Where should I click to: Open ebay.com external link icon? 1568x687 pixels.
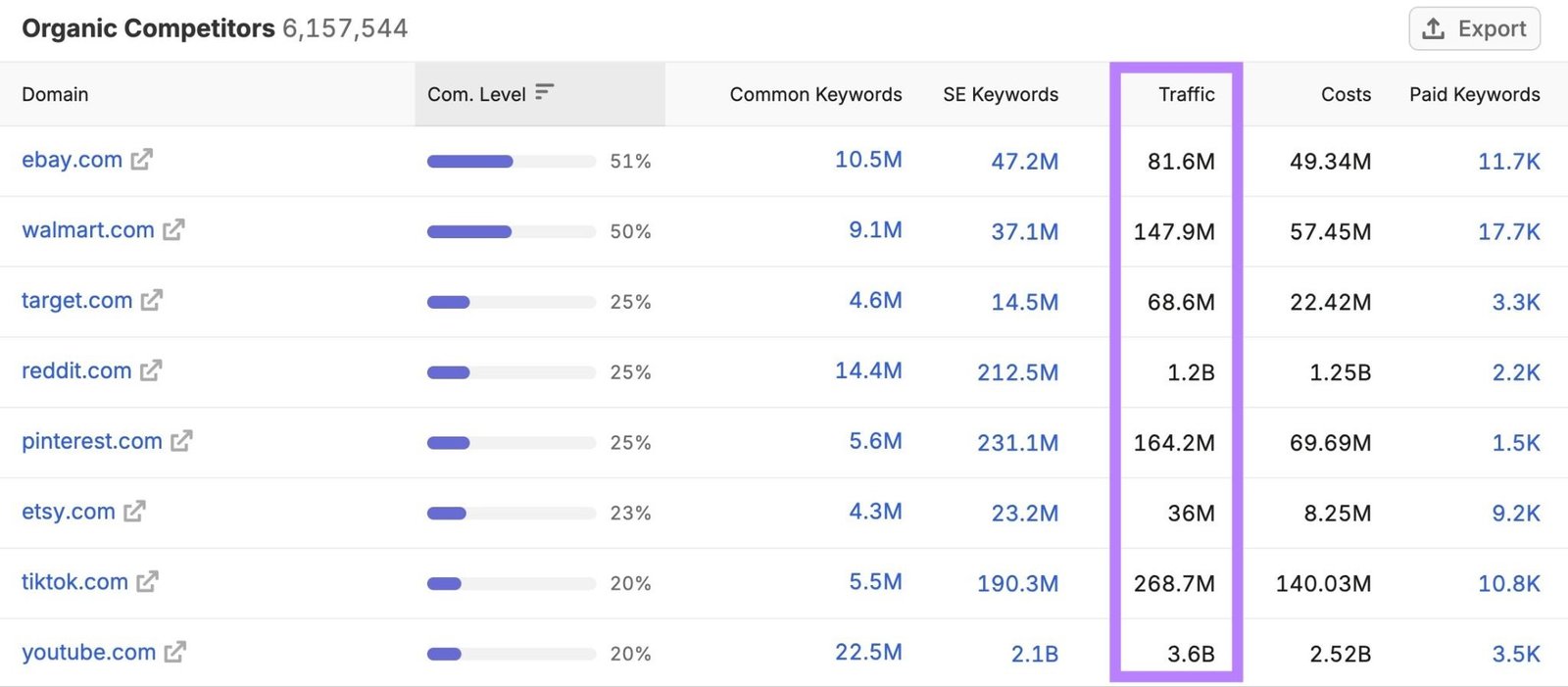[142, 159]
